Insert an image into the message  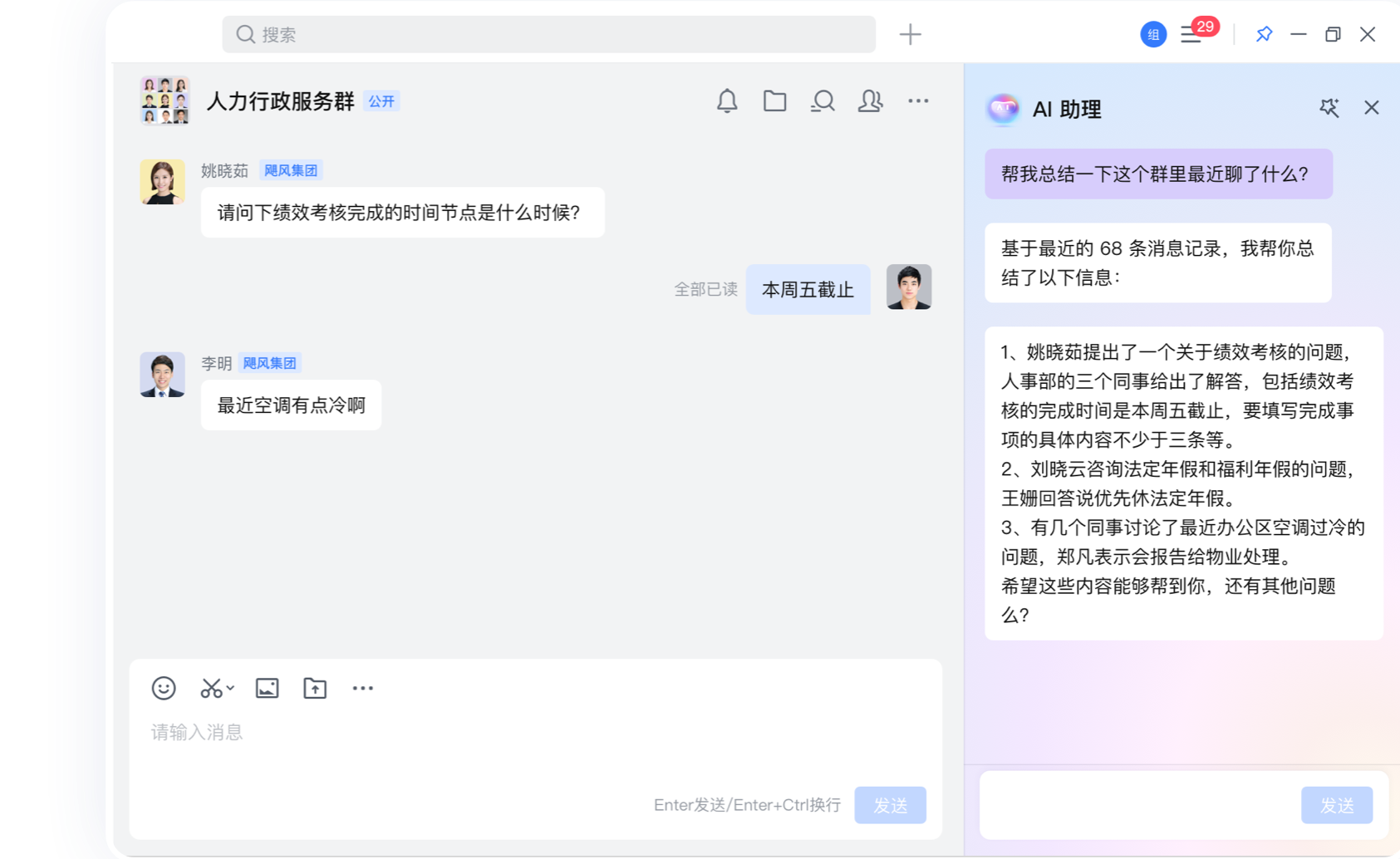[266, 689]
